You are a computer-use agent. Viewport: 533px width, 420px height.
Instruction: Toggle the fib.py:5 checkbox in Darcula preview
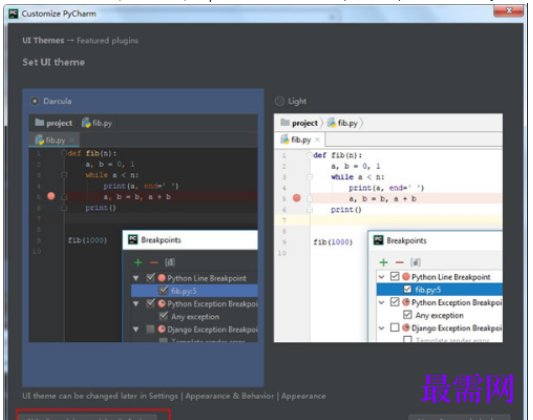tap(164, 291)
